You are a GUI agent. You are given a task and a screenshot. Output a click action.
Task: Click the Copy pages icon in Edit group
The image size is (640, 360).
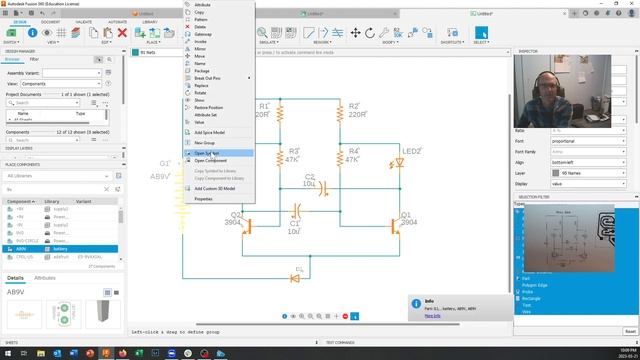93,33
